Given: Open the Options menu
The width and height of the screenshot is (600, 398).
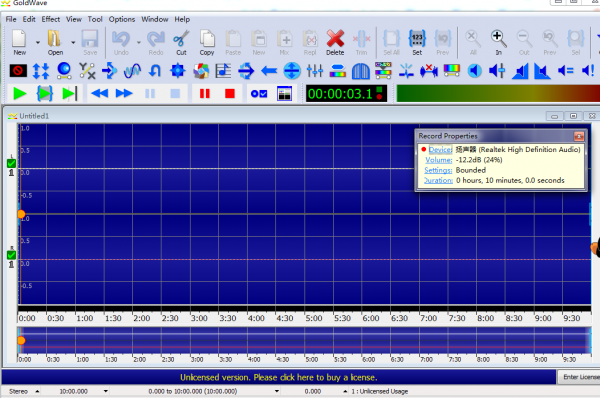Looking at the screenshot, I should 122,19.
